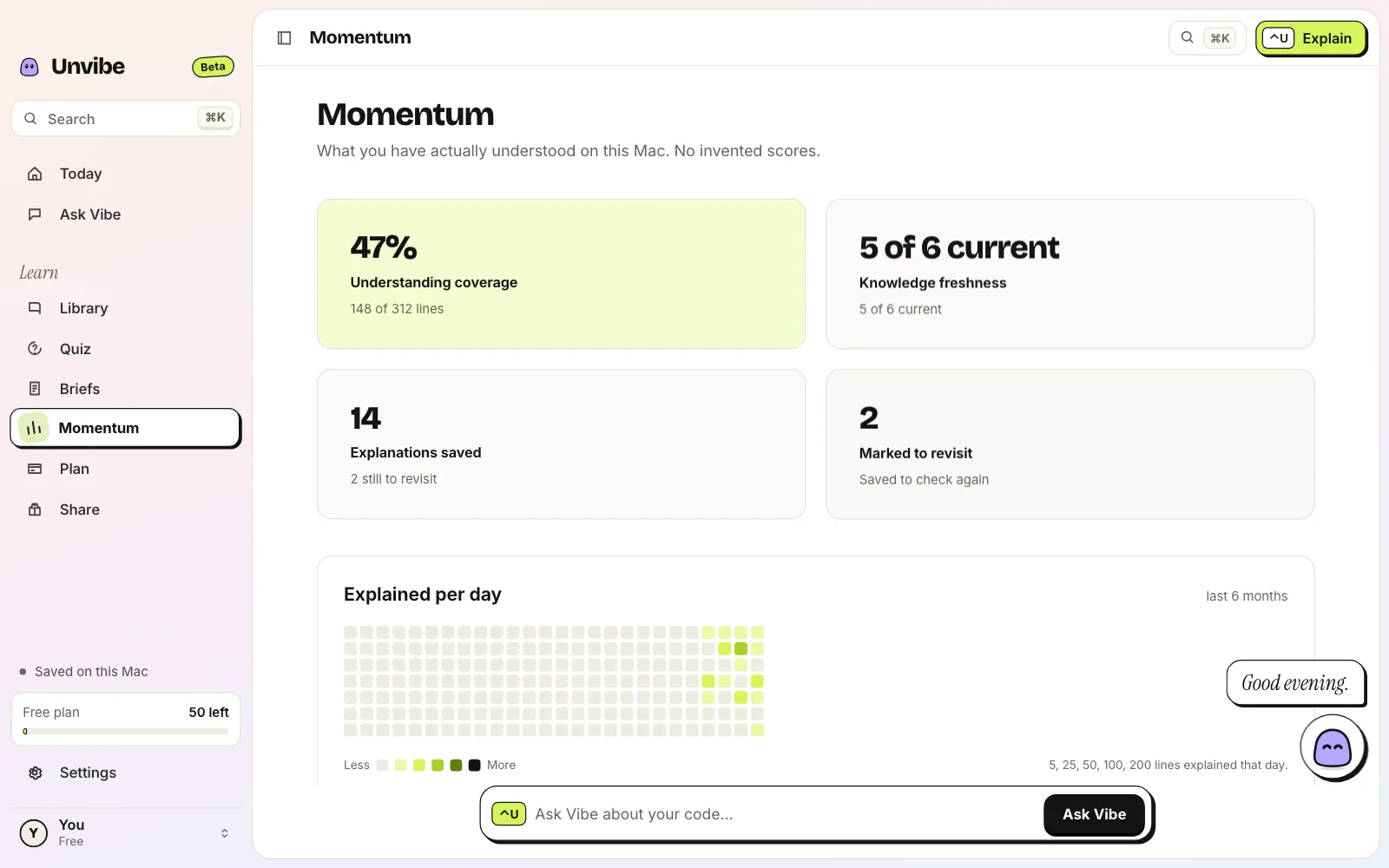This screenshot has height=868, width=1389.
Task: Click the Quiz icon in the sidebar
Action: [35, 349]
